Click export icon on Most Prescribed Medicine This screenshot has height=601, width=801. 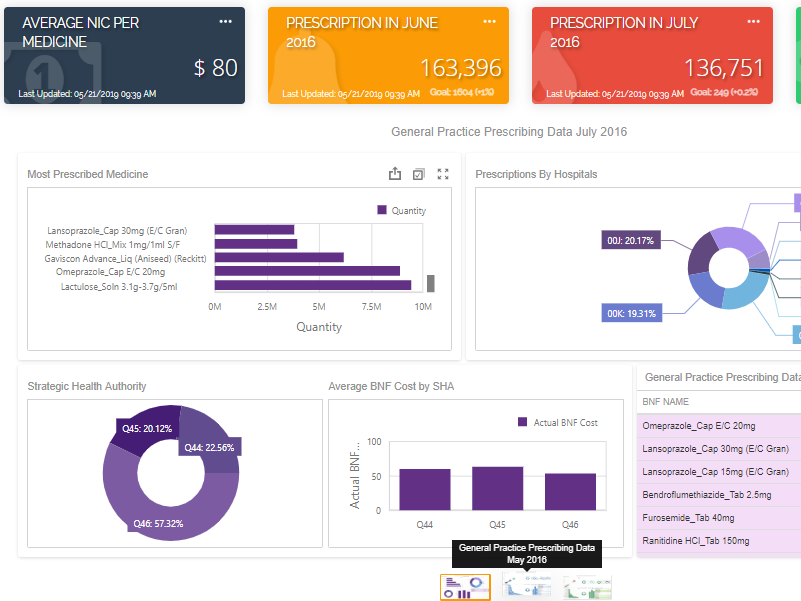(395, 174)
